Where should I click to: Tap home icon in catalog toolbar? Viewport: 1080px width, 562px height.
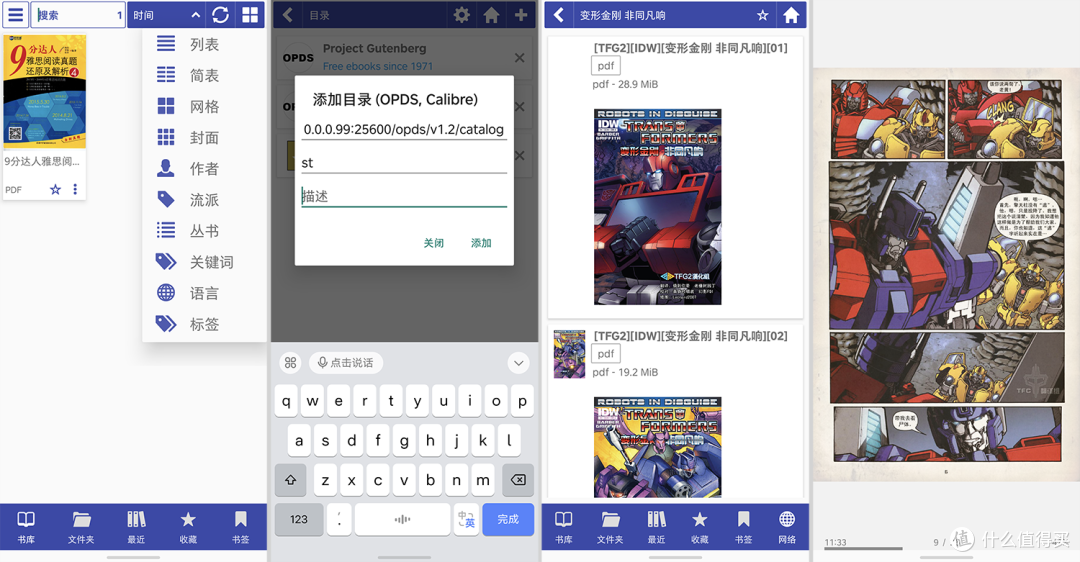pos(491,14)
